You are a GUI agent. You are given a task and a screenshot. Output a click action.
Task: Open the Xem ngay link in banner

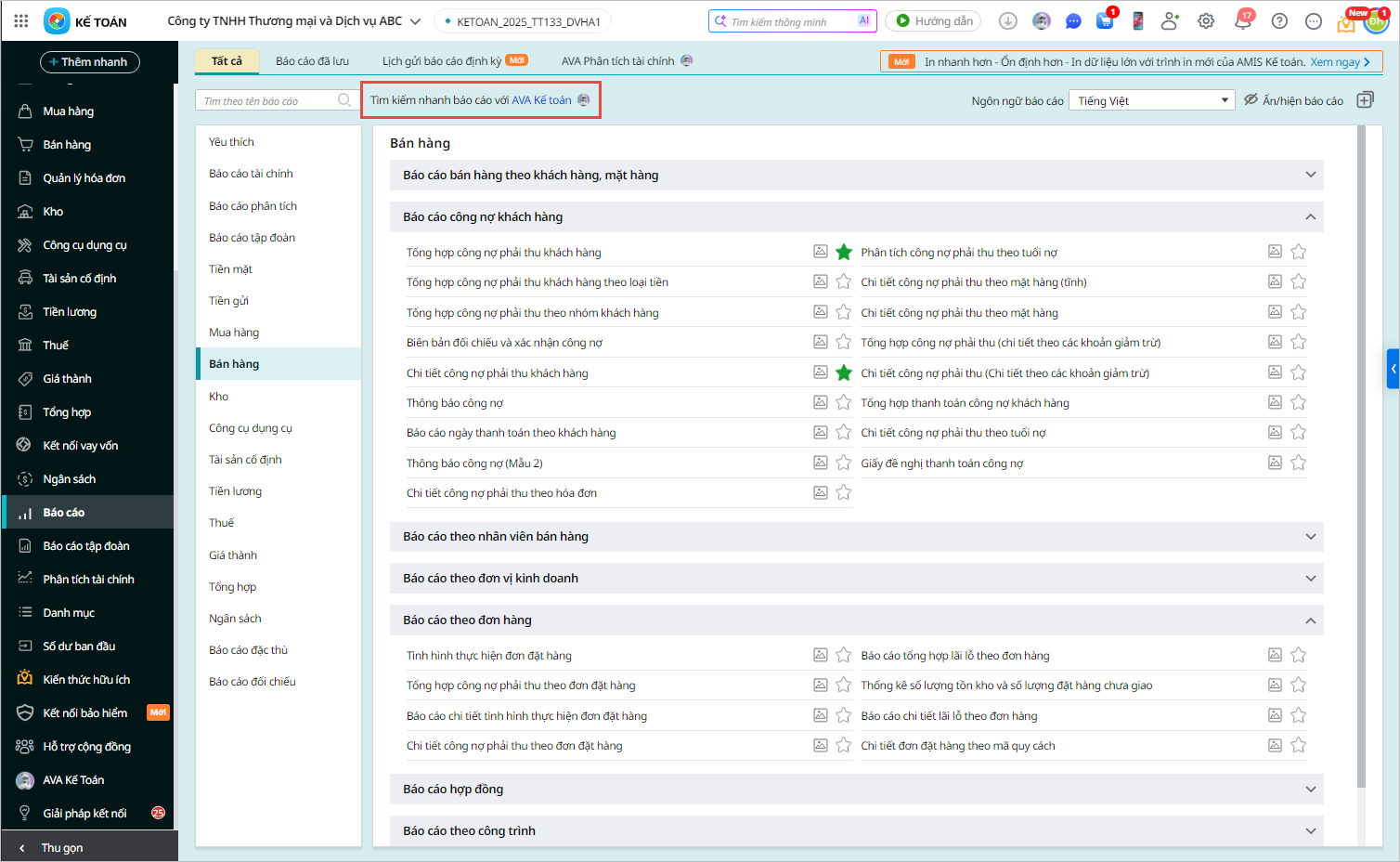click(x=1340, y=62)
